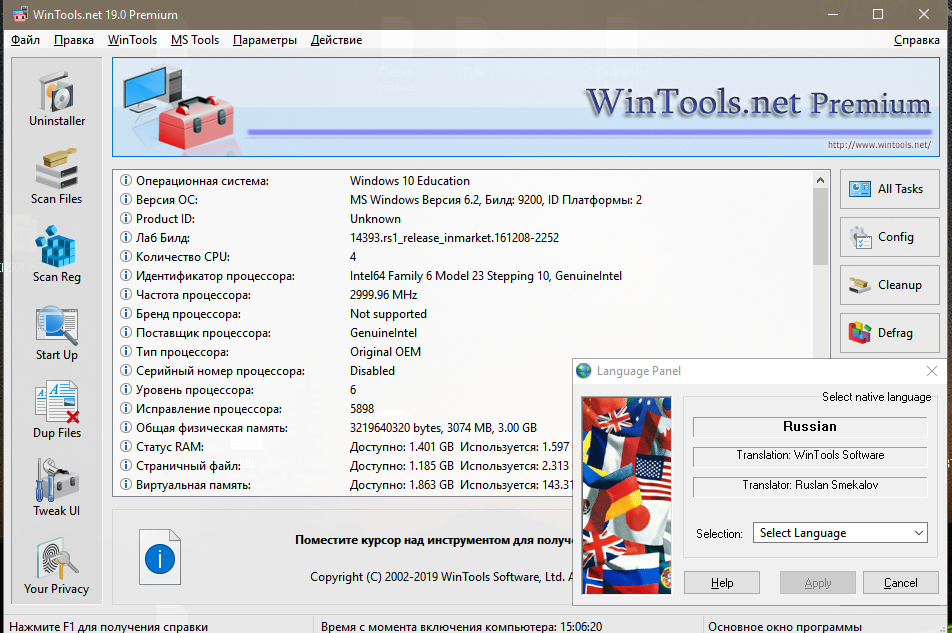
Task: Click Help in Language Panel
Action: click(x=722, y=583)
